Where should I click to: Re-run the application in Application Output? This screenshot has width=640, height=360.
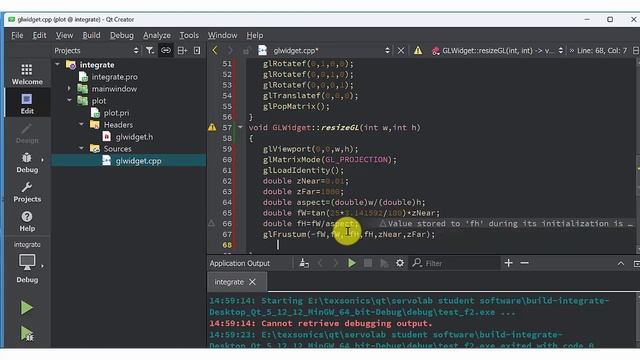pyautogui.click(x=352, y=263)
